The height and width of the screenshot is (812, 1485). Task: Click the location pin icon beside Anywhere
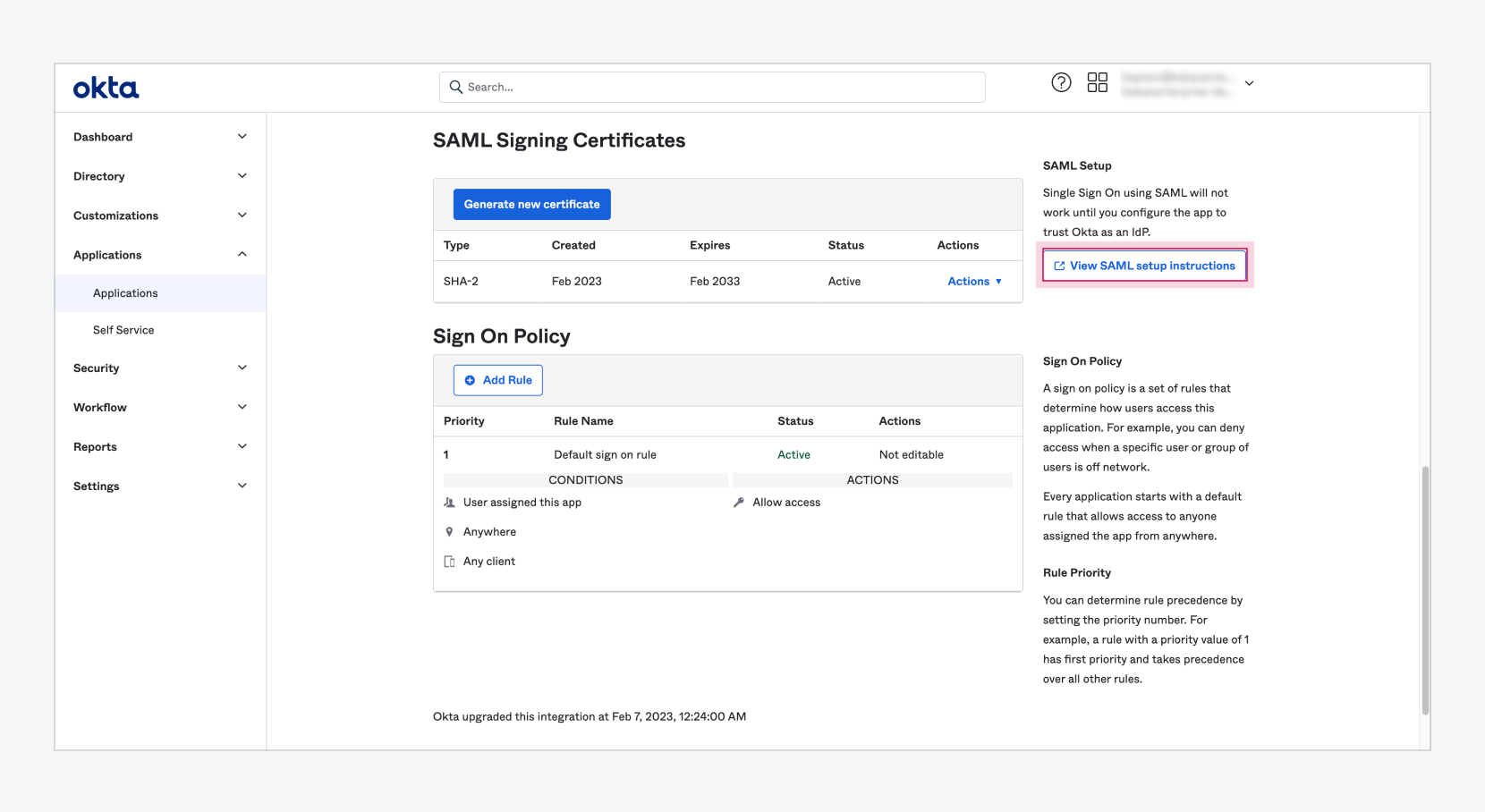[x=449, y=532]
